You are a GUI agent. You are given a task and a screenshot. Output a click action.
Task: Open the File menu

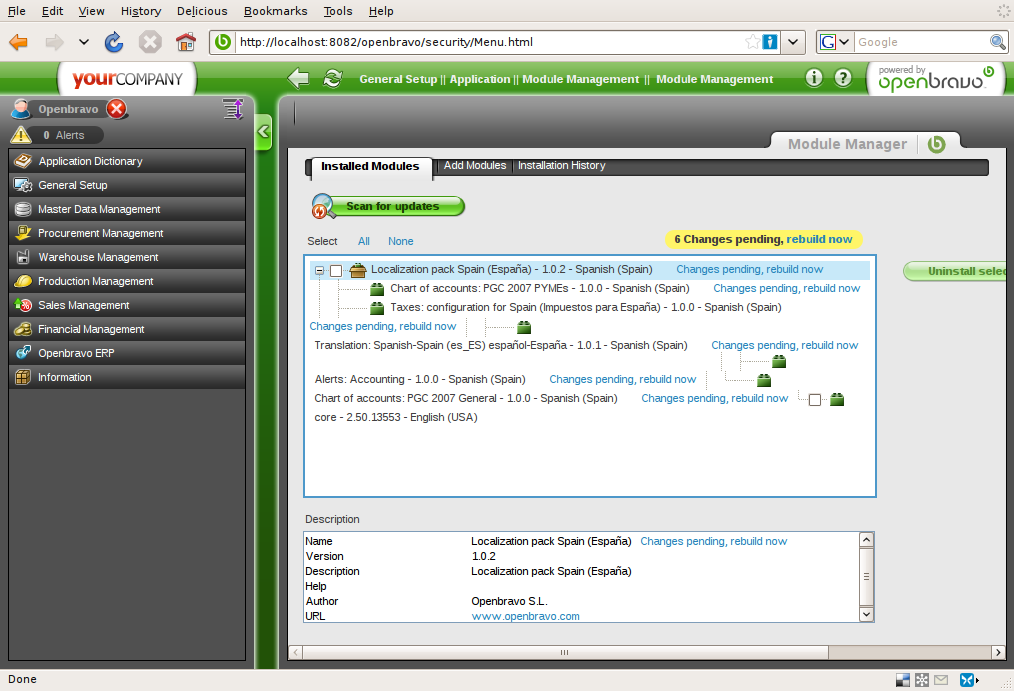click(17, 11)
